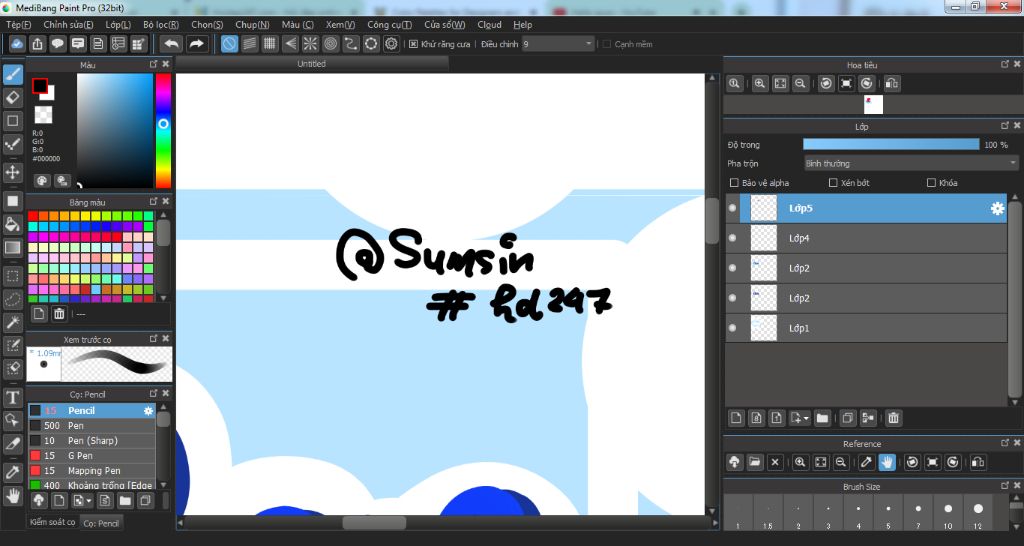1024x546 pixels.
Task: Choose the G Pen brush
Action: click(91, 455)
